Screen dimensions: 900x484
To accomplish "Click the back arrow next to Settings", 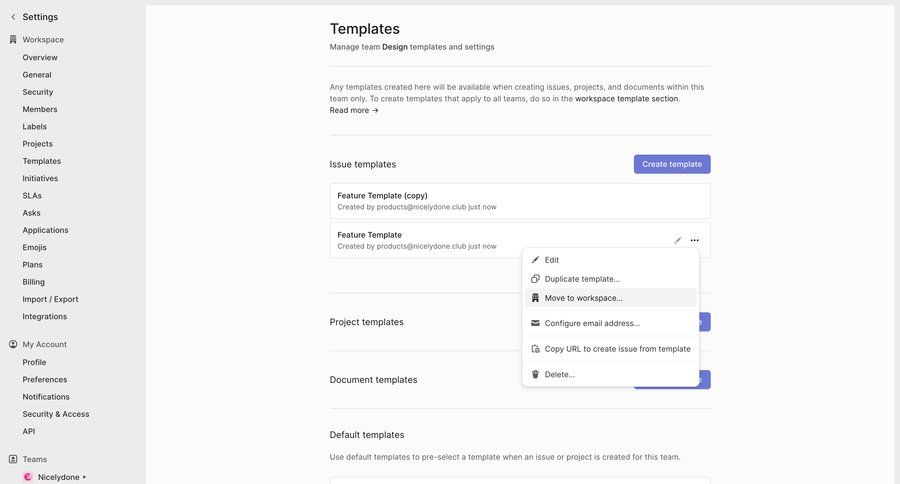I will click(x=13, y=17).
